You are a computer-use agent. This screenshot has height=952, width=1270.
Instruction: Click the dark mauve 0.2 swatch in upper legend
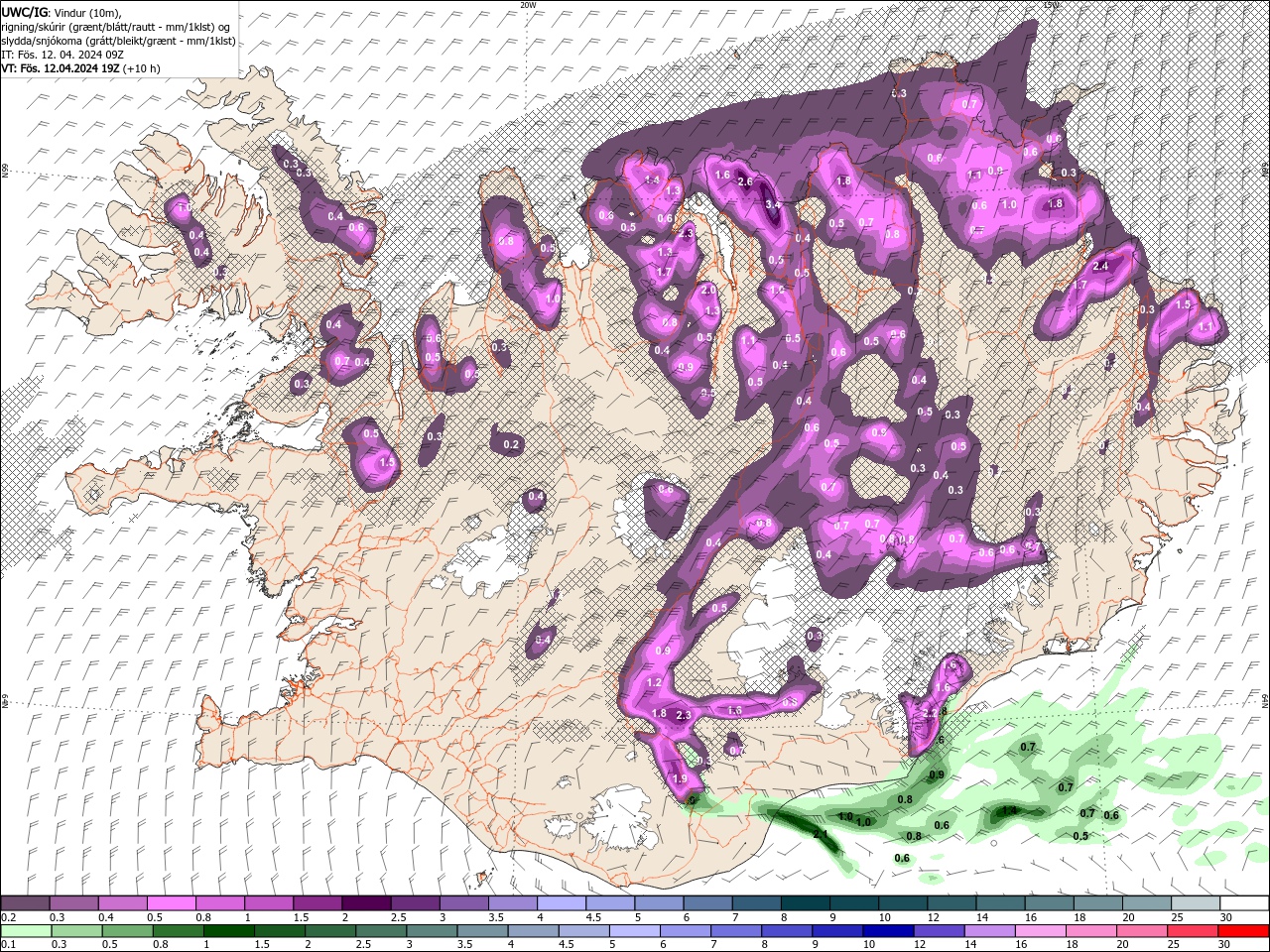coord(25,903)
